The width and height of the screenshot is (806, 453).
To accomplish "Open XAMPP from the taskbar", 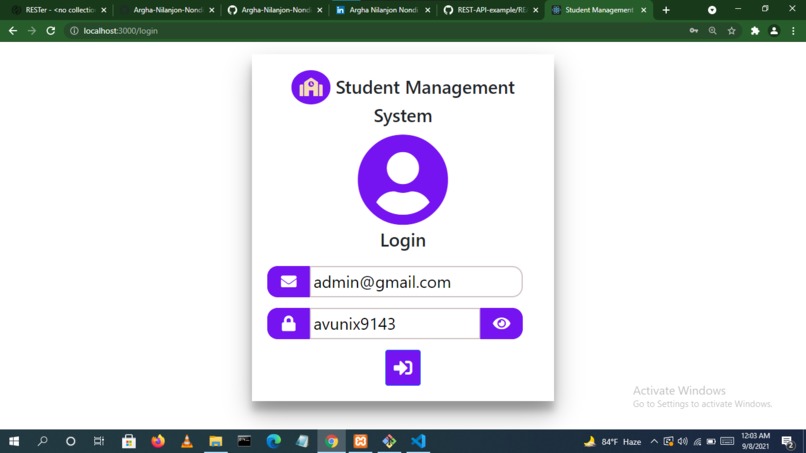I will (x=360, y=441).
